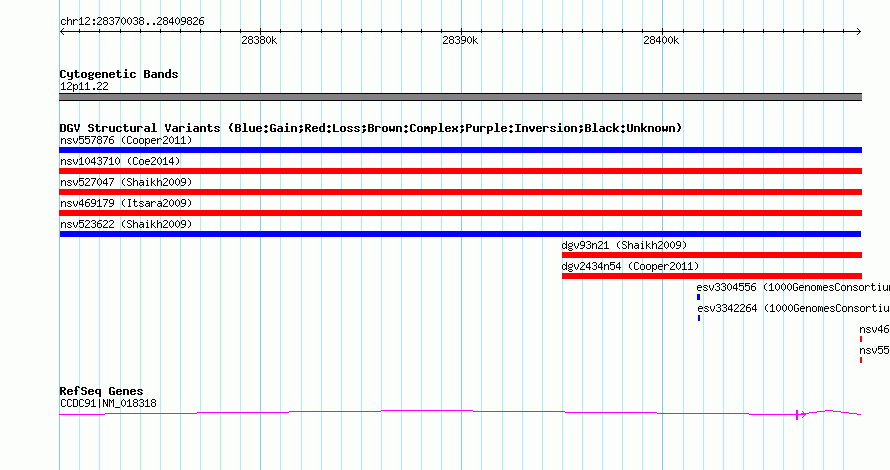Open the nsv469179 (Itsara2009) label
This screenshot has width=890, height=470.
point(126,203)
